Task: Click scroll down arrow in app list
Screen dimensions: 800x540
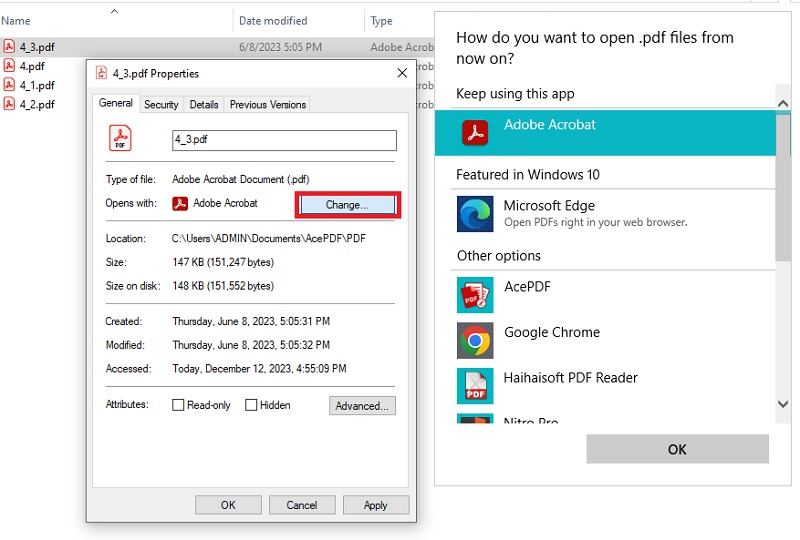Action: [783, 404]
